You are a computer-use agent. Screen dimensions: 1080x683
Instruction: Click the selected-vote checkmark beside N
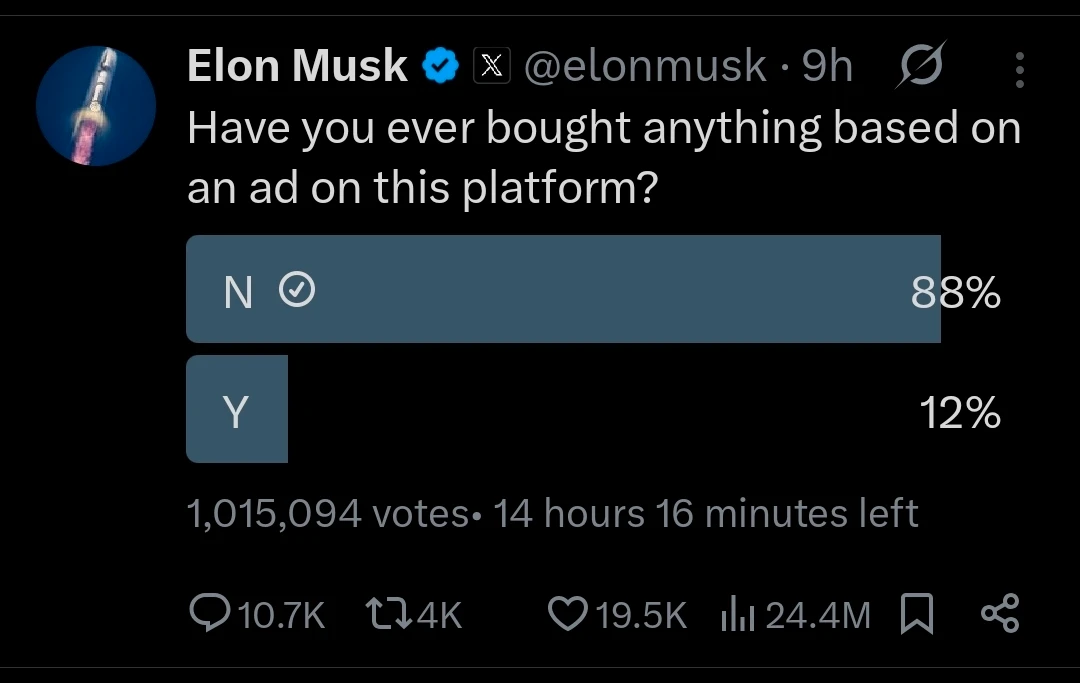coord(296,291)
